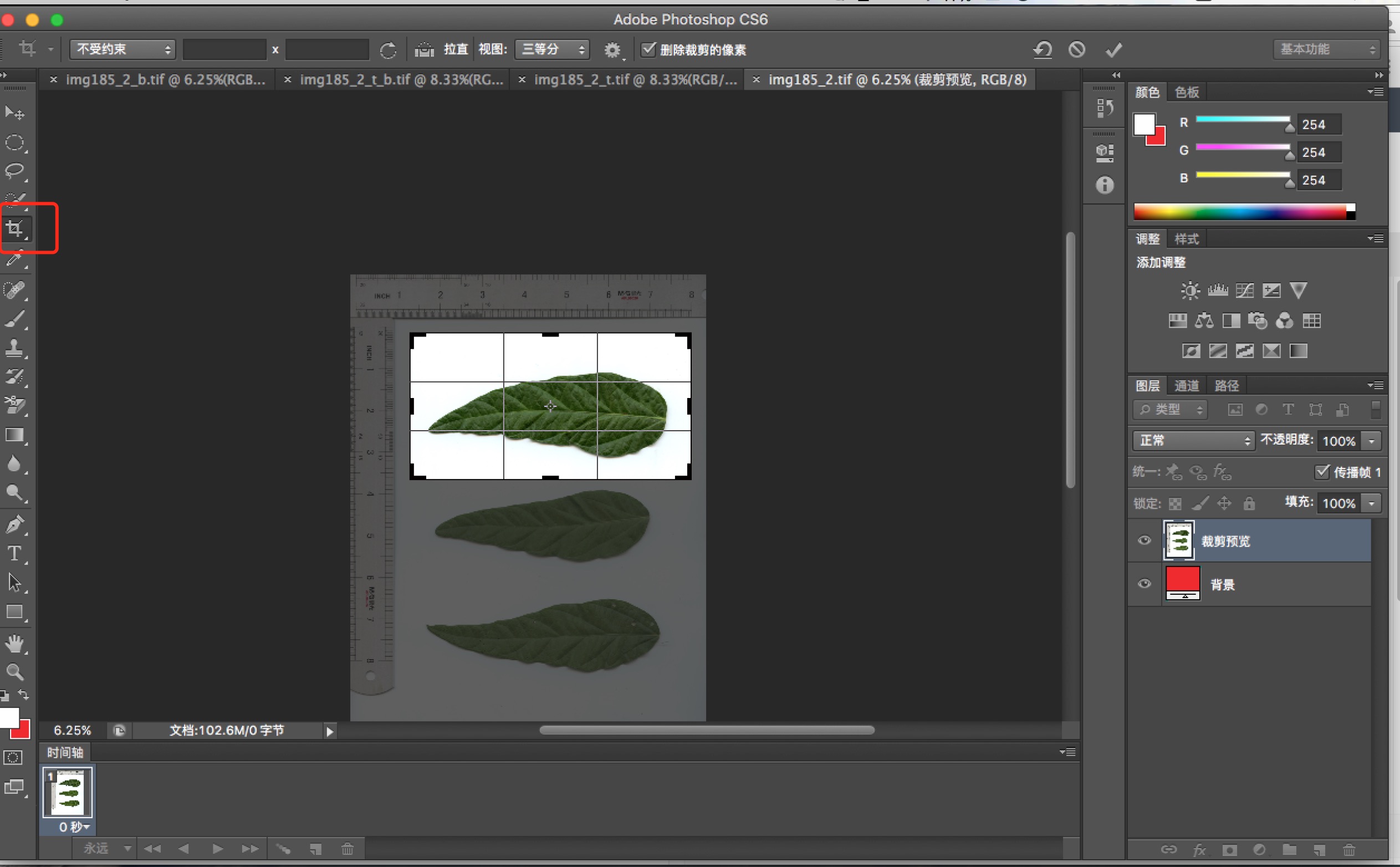The height and width of the screenshot is (867, 1400).
Task: Toggle Propagate Frame 1 checkbox
Action: (x=1322, y=471)
